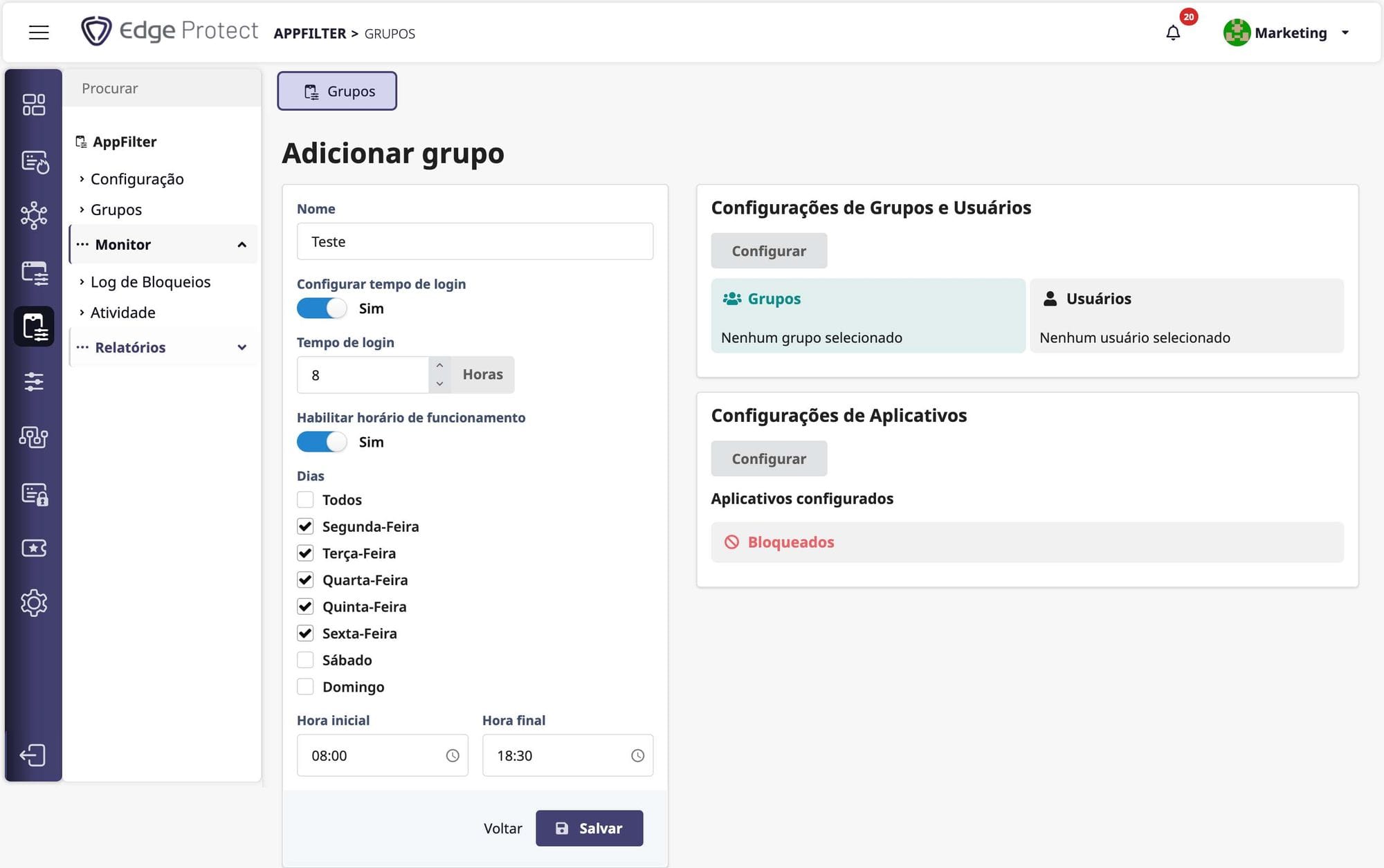
Task: Disable Configurar tempo de login toggle
Action: click(322, 308)
